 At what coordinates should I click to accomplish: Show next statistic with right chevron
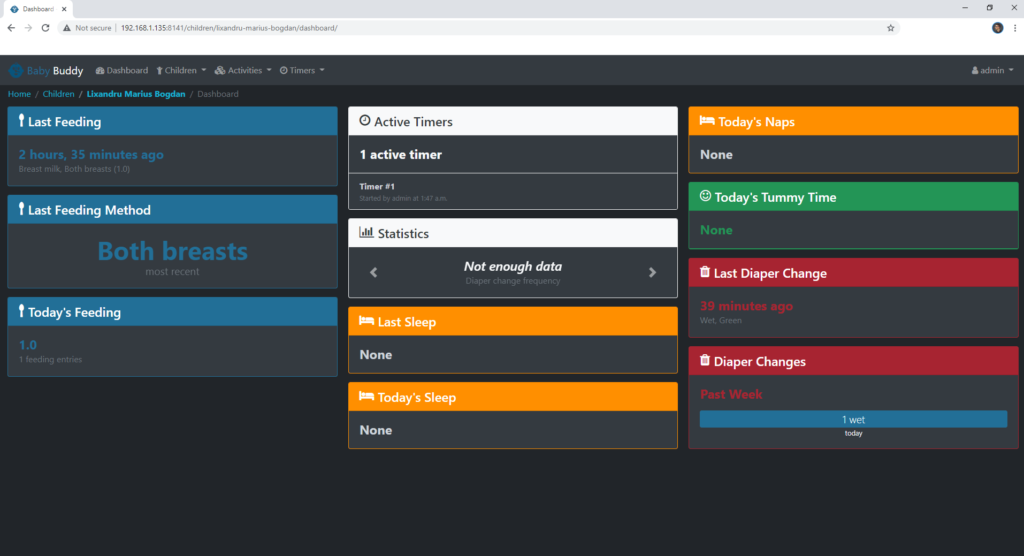point(652,272)
